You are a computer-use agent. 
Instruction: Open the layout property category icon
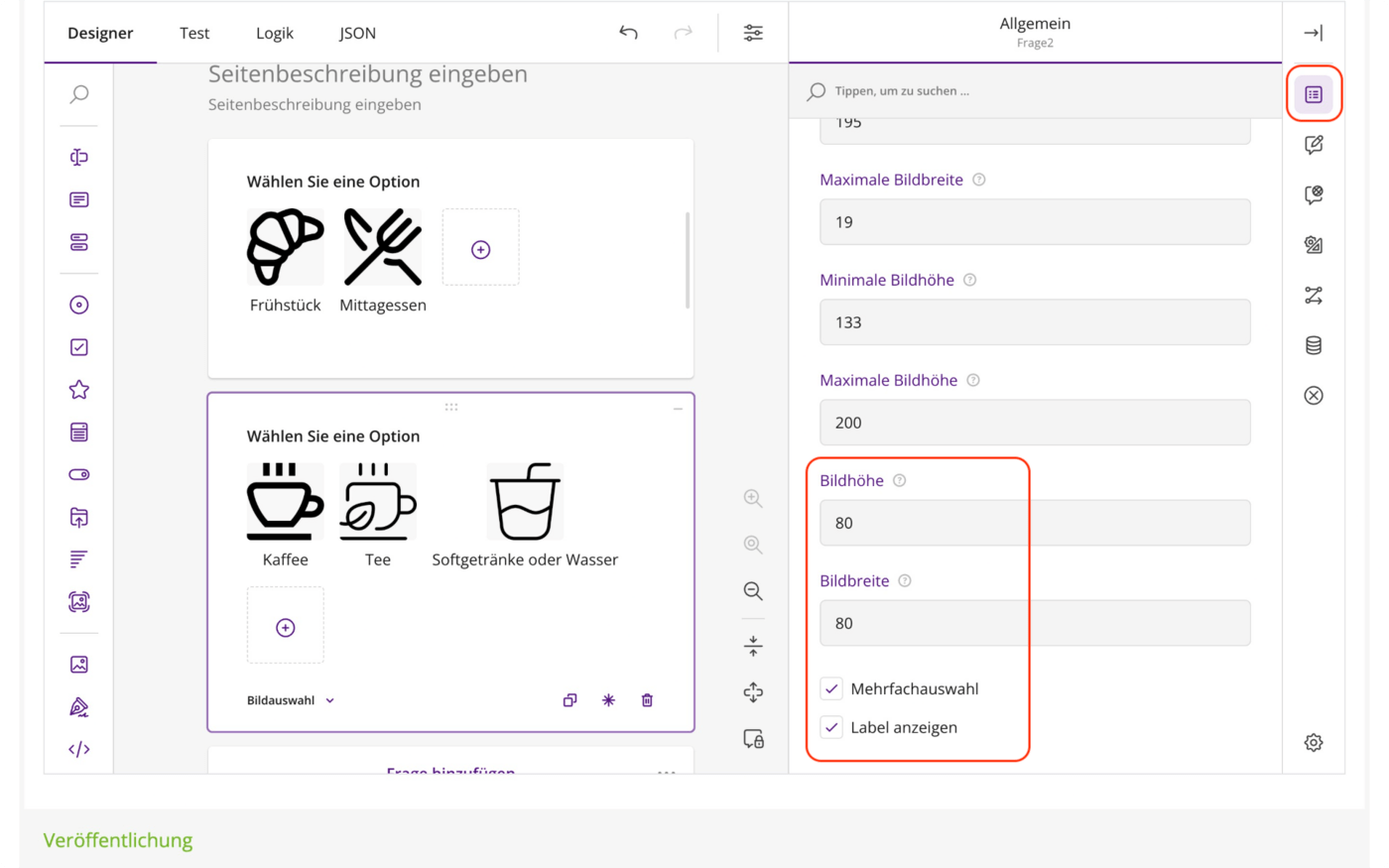[x=1314, y=245]
